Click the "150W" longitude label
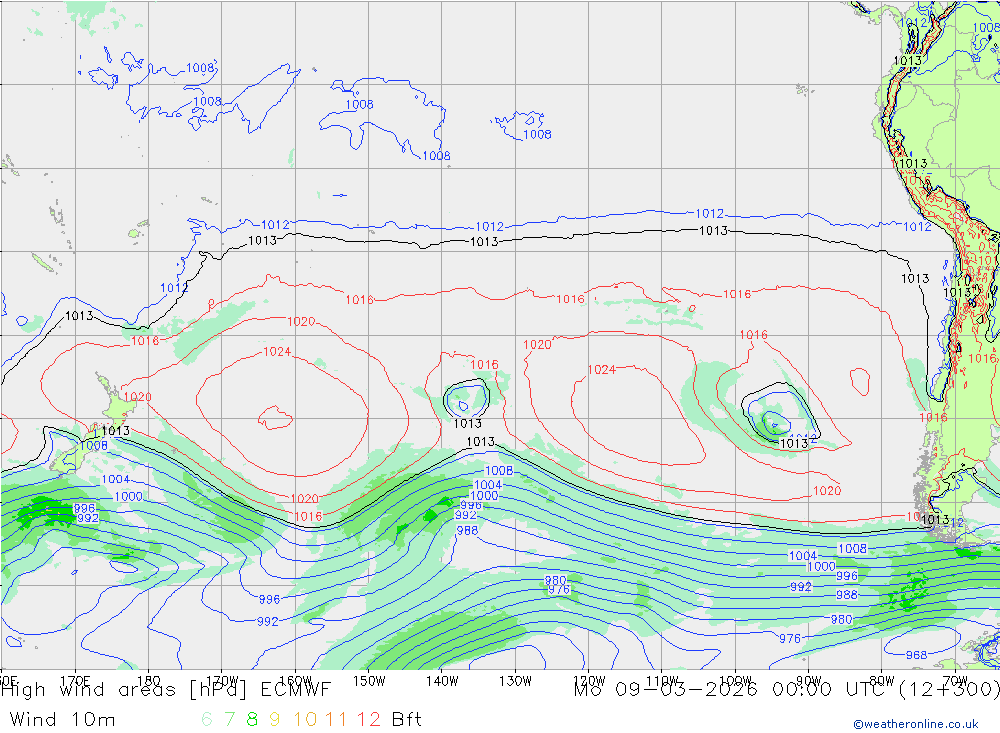The image size is (1000, 733). click(369, 681)
